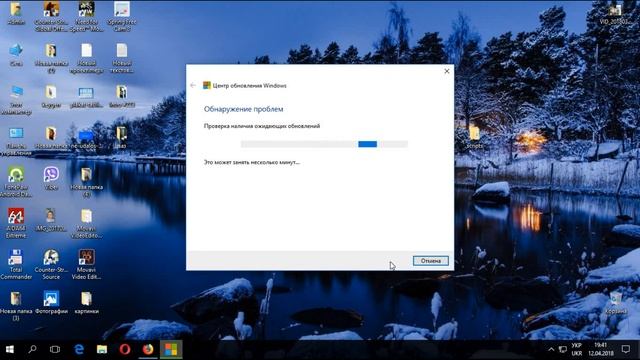The width and height of the screenshot is (640, 360).
Task: Open Task View from the taskbar
Action: click(55, 349)
